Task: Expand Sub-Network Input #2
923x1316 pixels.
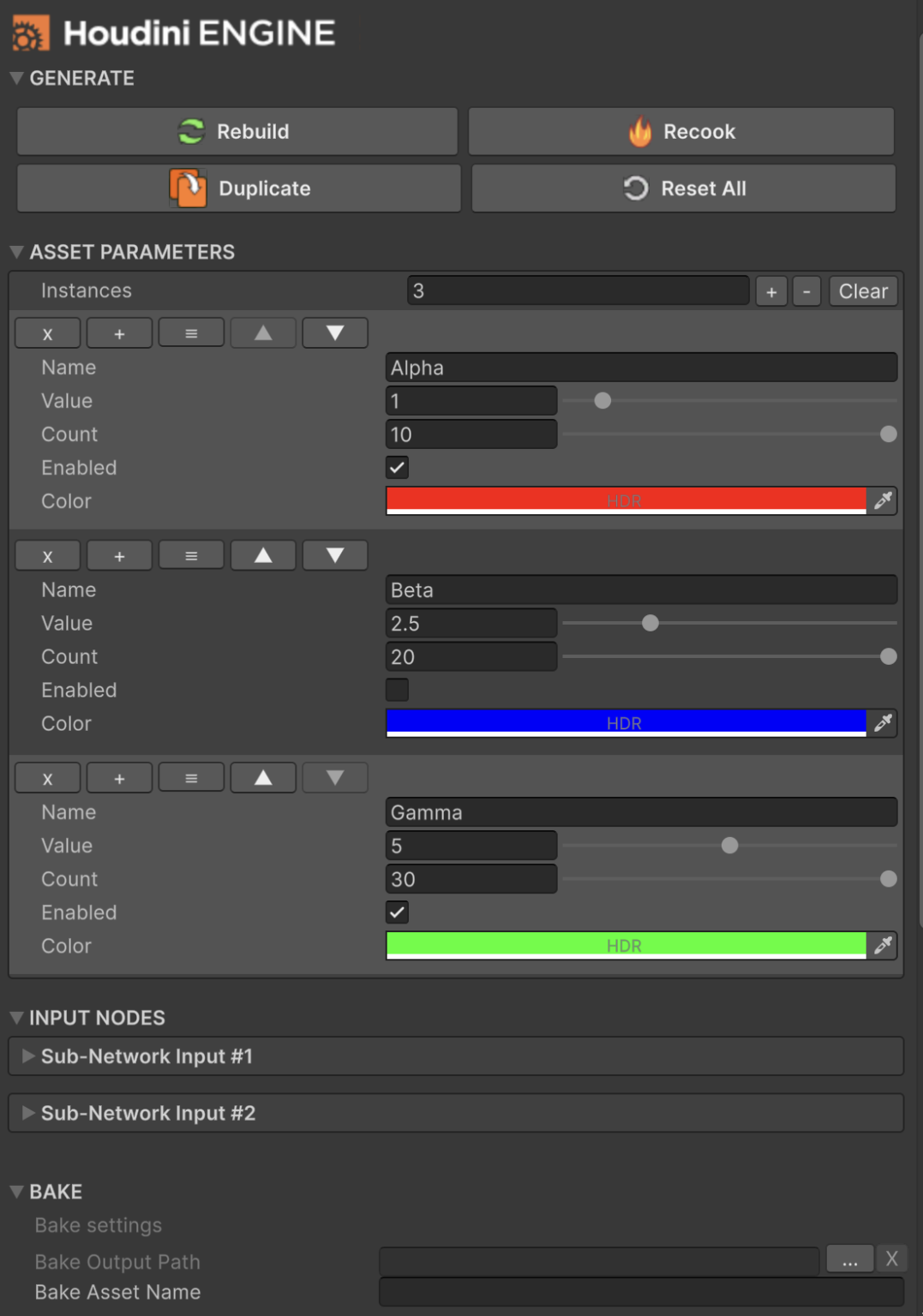Action: pos(28,1113)
